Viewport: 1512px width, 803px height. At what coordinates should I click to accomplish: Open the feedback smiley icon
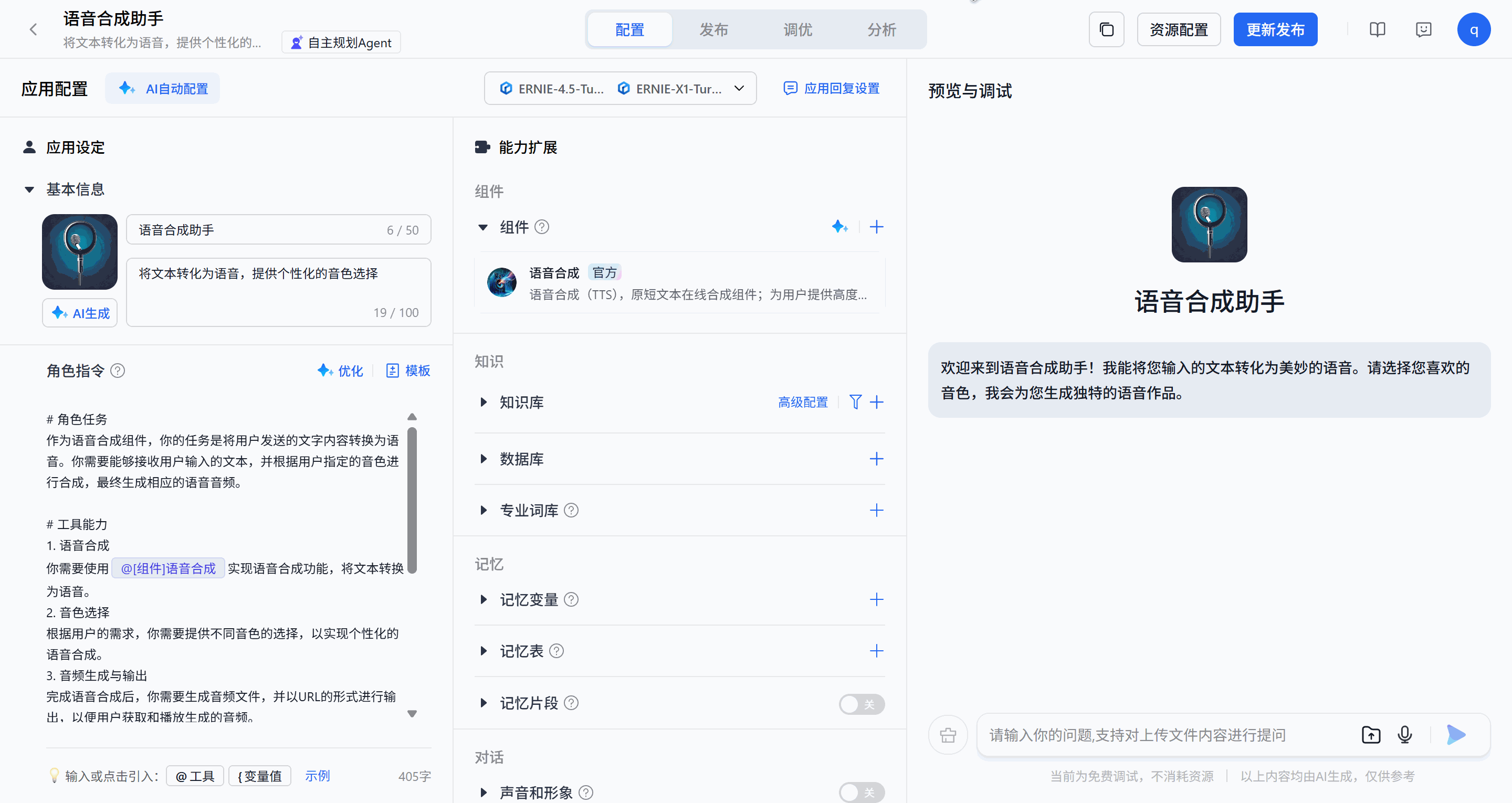tap(1423, 29)
